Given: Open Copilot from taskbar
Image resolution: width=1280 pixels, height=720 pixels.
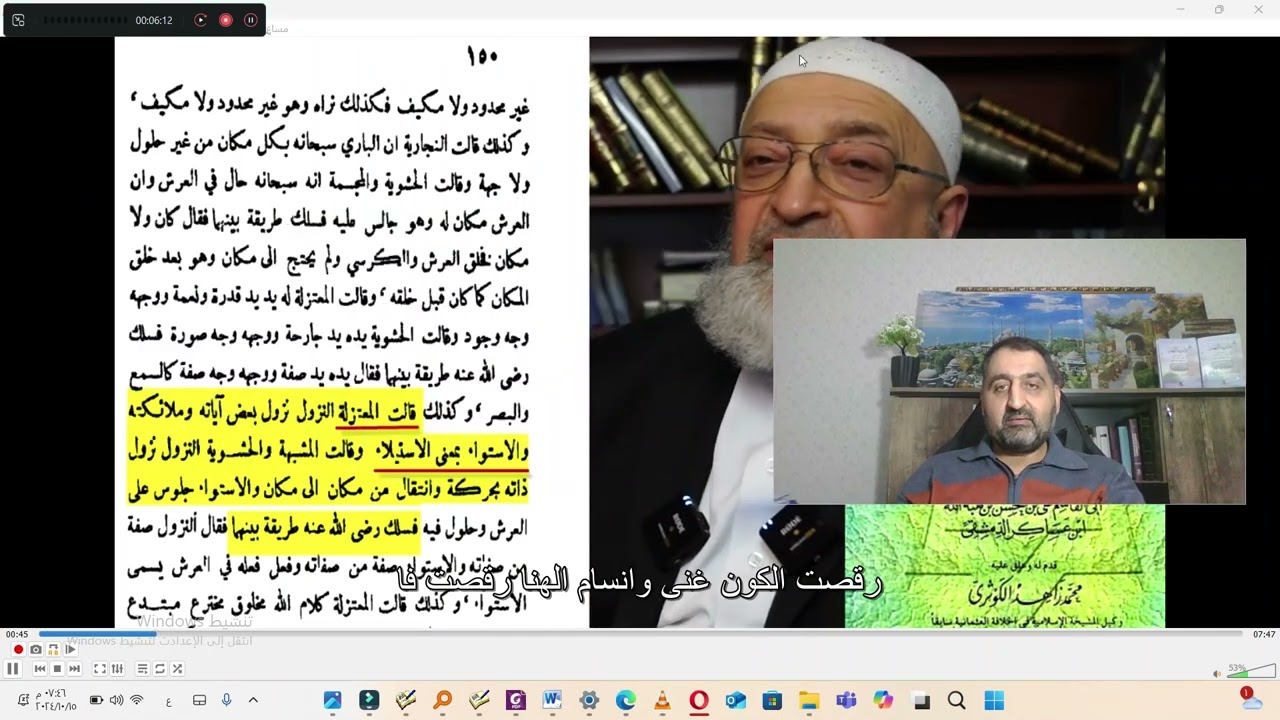Looking at the screenshot, I should click(883, 701).
